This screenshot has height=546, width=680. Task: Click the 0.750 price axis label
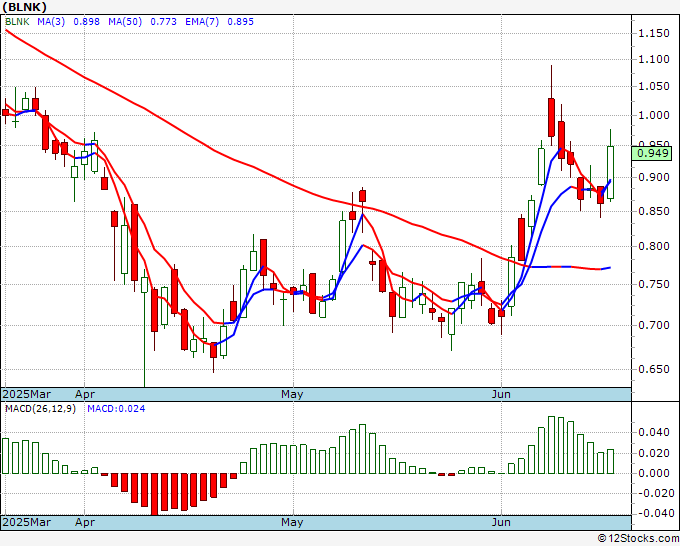point(654,284)
